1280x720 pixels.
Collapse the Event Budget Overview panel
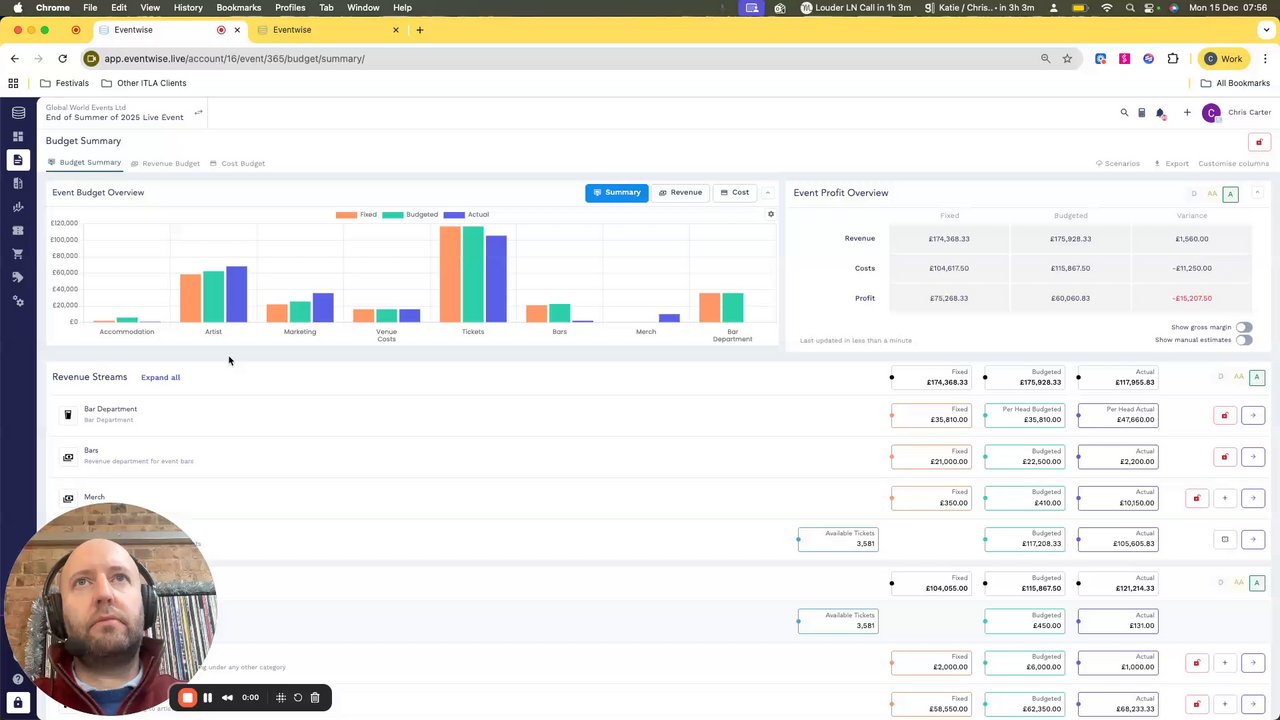(767, 193)
